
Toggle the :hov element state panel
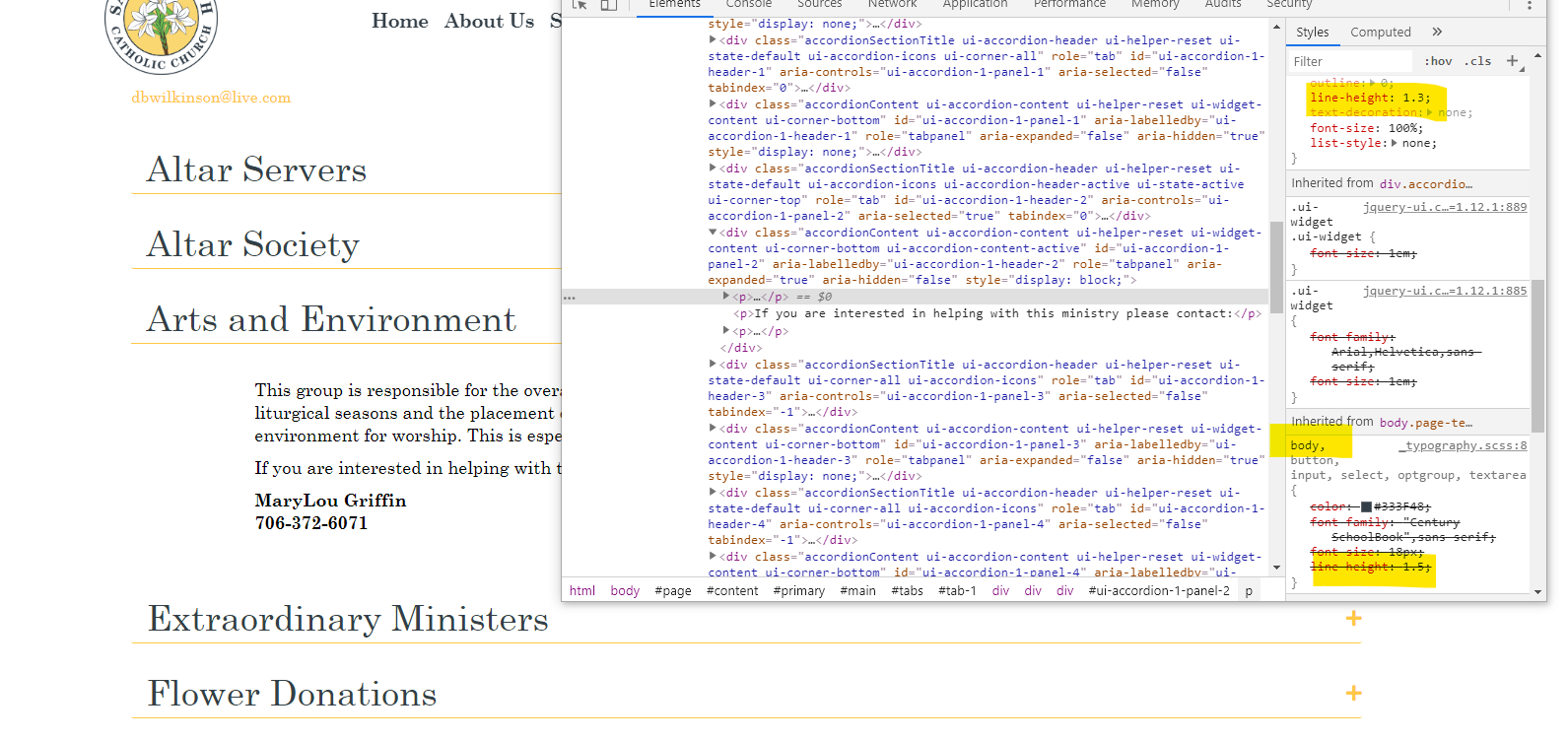pyautogui.click(x=1438, y=61)
